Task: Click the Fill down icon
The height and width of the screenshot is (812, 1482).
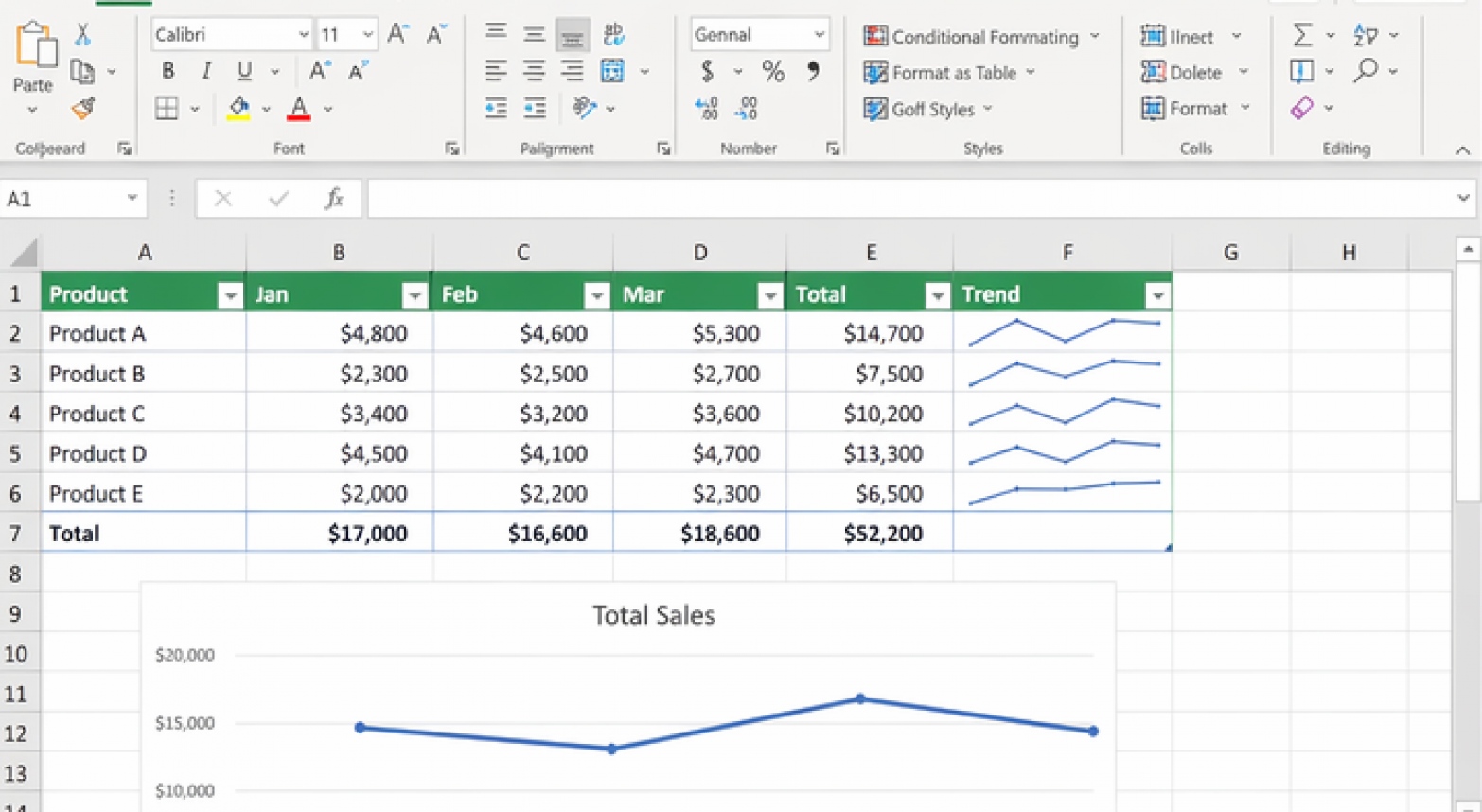Action: click(x=1302, y=71)
